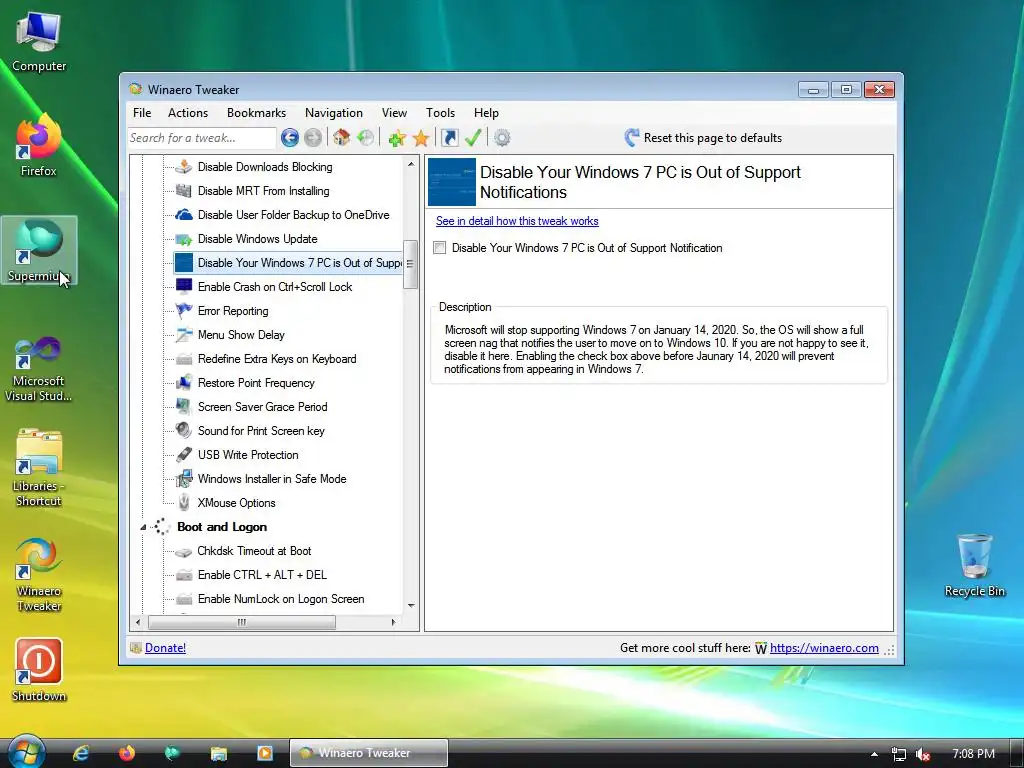Click the speaker icon for Print Screen sound
This screenshot has width=1024, height=768.
pos(184,430)
